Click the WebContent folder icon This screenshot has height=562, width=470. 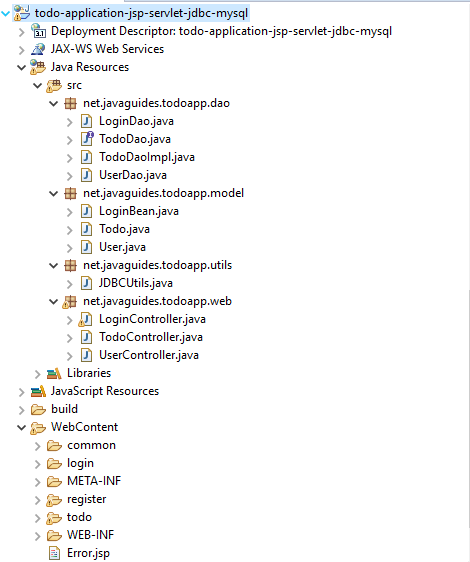(38, 428)
